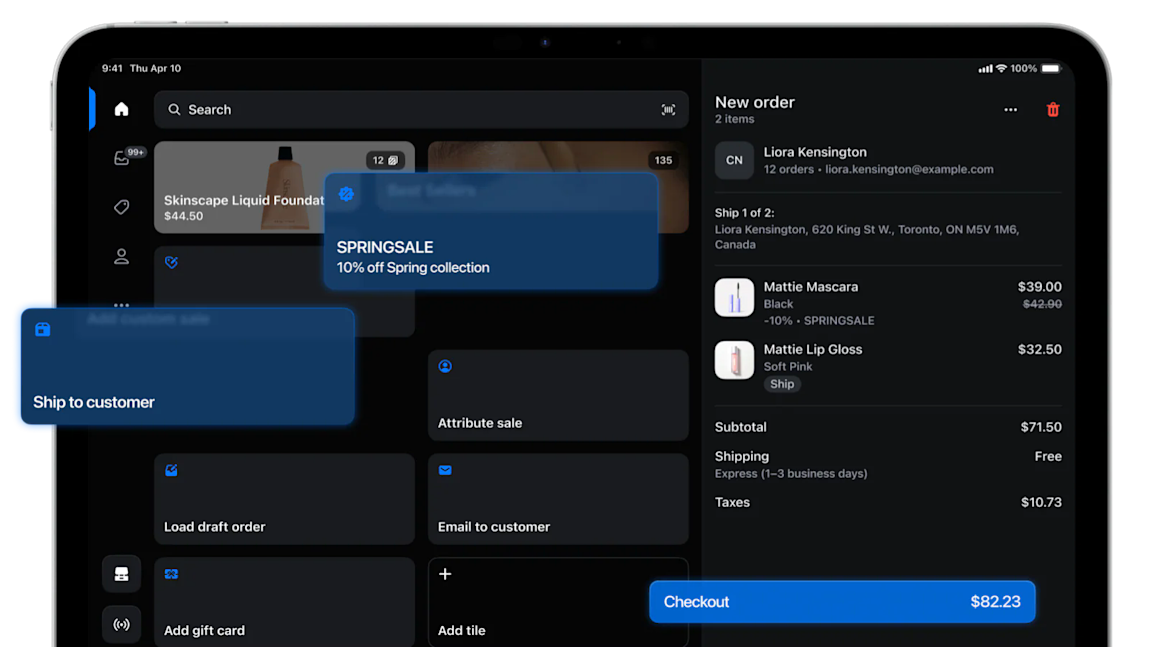The height and width of the screenshot is (647, 1150).
Task: Click the $39.00 mascara price
Action: coord(1039,287)
